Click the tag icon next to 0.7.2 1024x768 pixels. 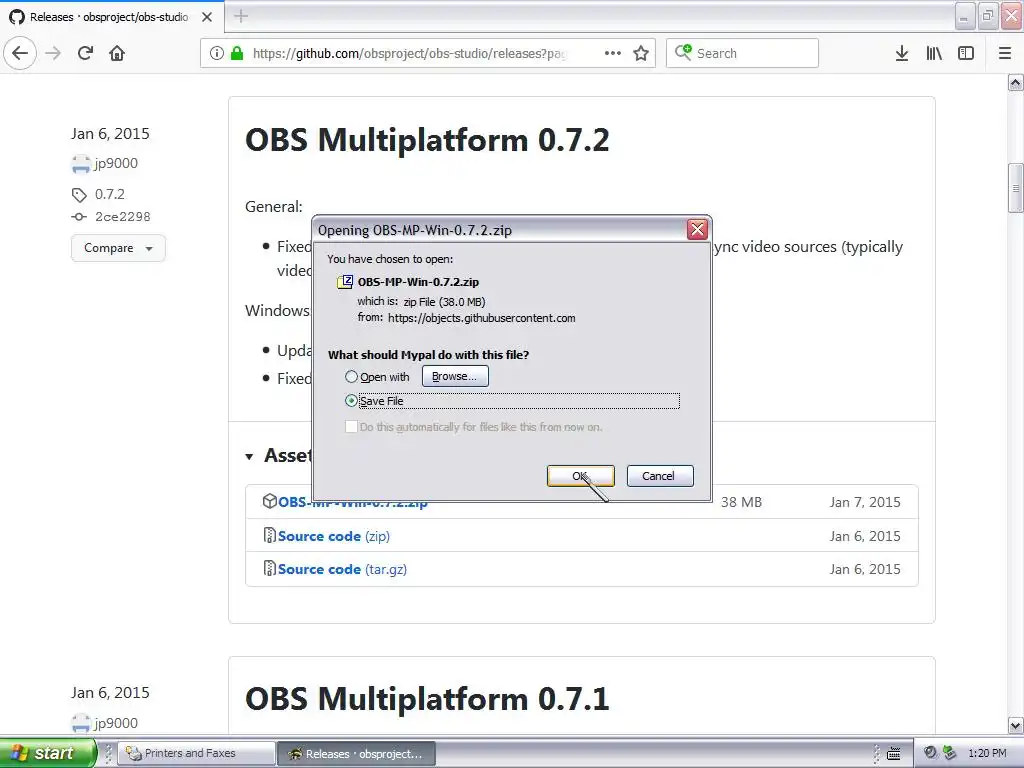point(79,195)
